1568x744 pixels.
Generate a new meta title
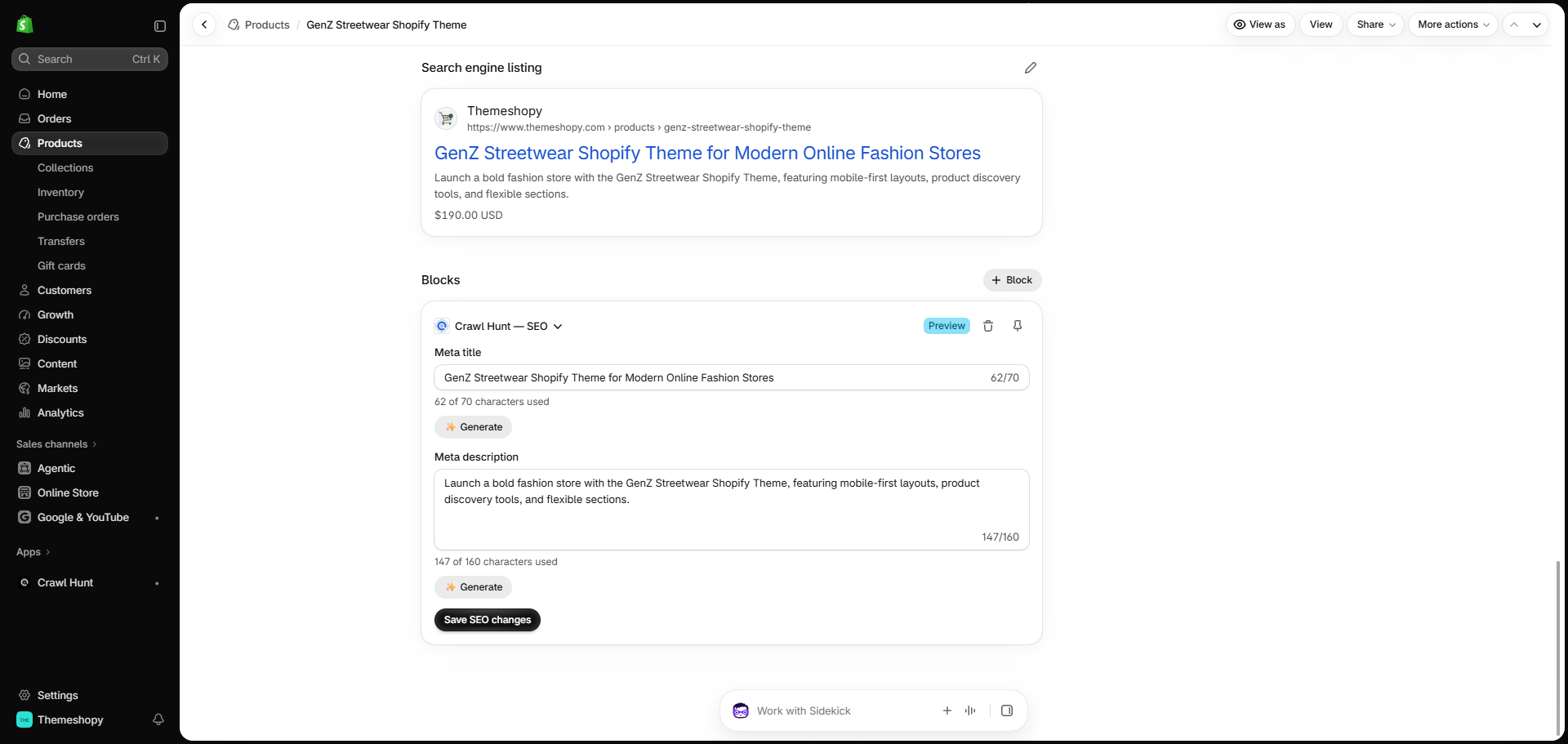(473, 427)
